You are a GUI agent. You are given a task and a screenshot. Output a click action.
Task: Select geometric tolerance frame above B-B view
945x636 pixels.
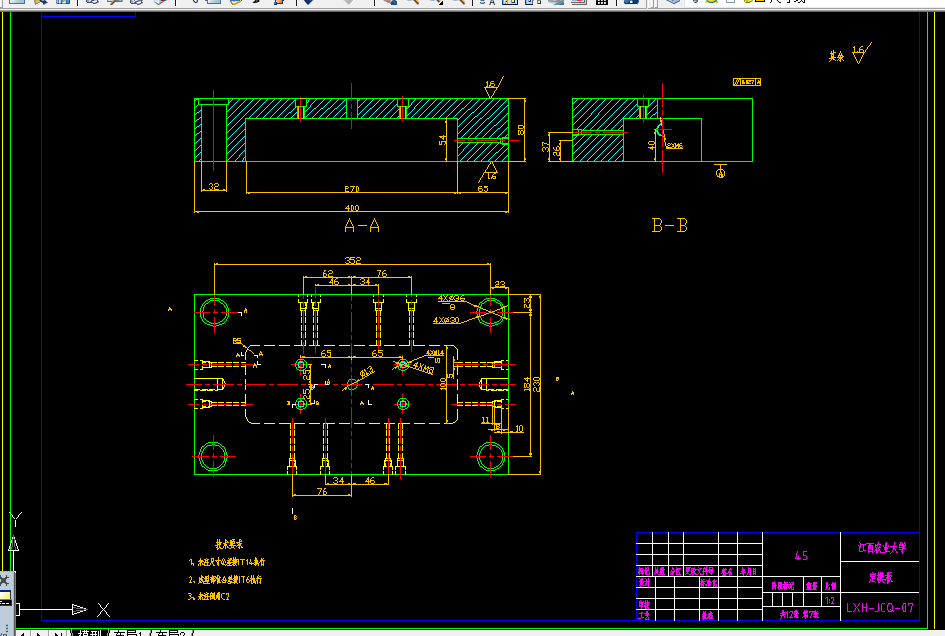[747, 82]
